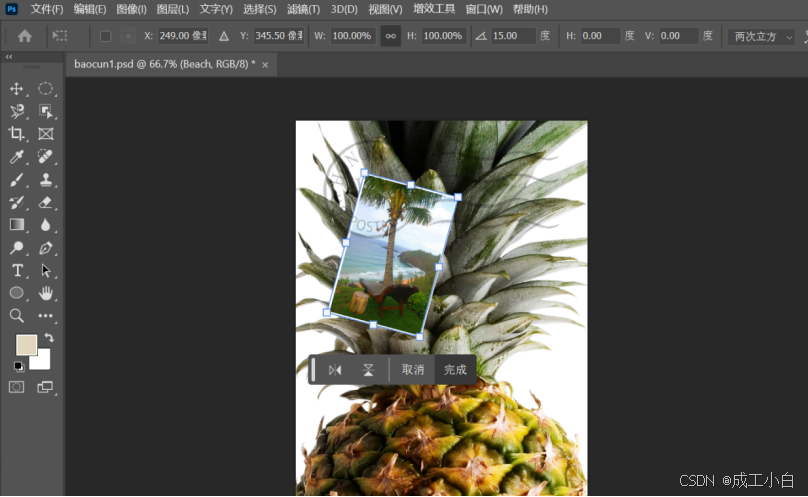Open the 文字(Y) menu

point(216,9)
